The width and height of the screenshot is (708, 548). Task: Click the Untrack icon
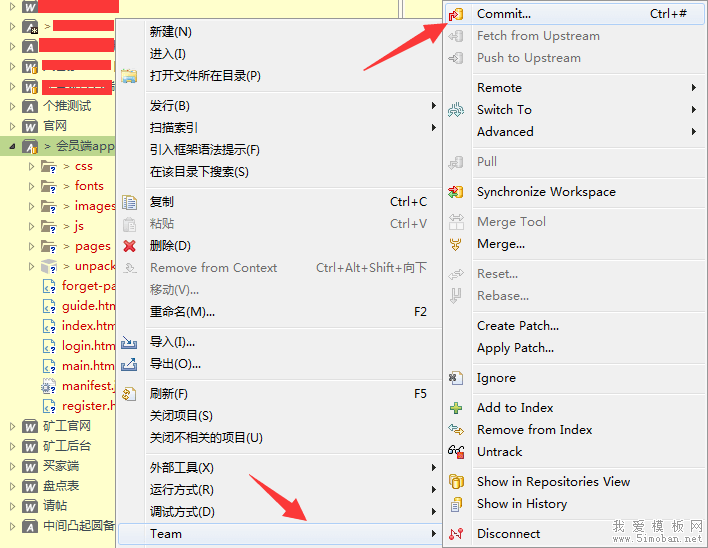pos(456,452)
